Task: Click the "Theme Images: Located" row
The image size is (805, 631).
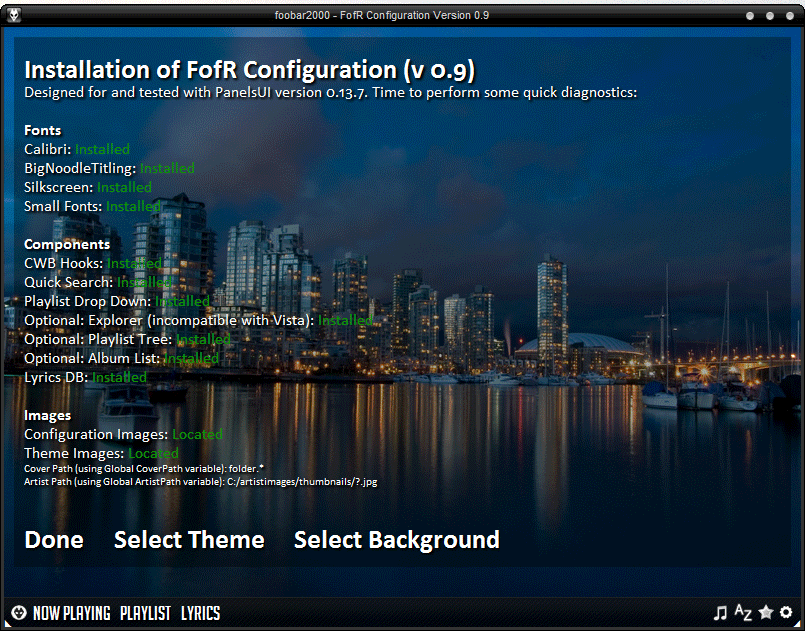Action: click(102, 453)
